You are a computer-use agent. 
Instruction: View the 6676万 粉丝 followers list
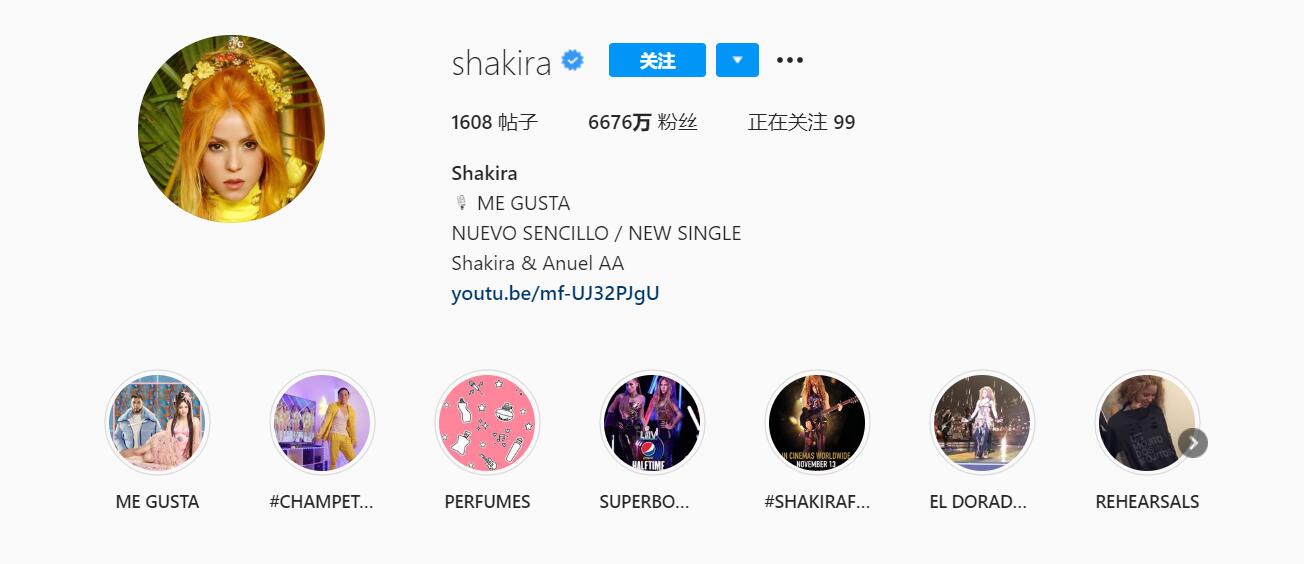click(642, 123)
